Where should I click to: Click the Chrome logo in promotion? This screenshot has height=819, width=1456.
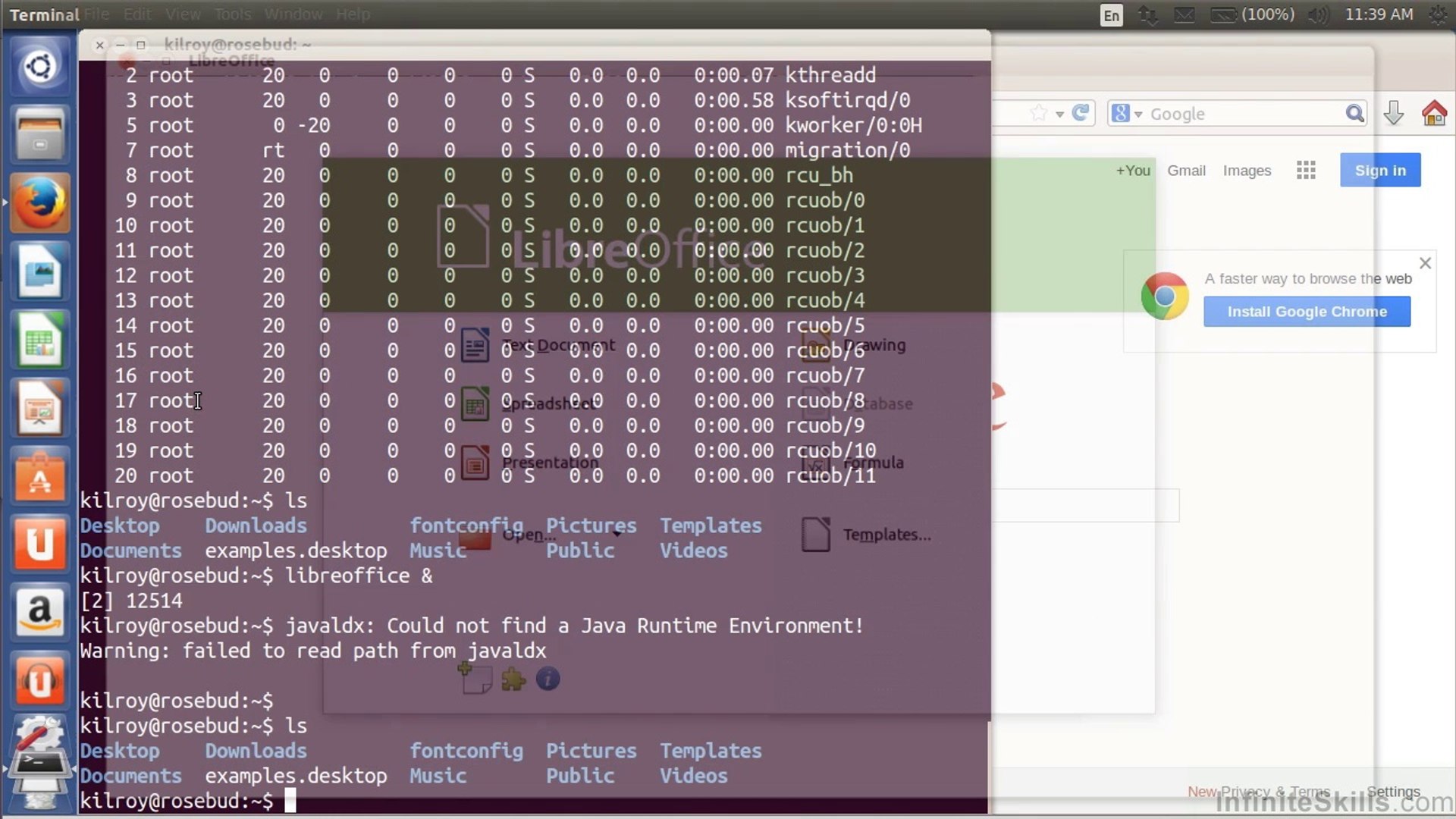pos(1165,296)
